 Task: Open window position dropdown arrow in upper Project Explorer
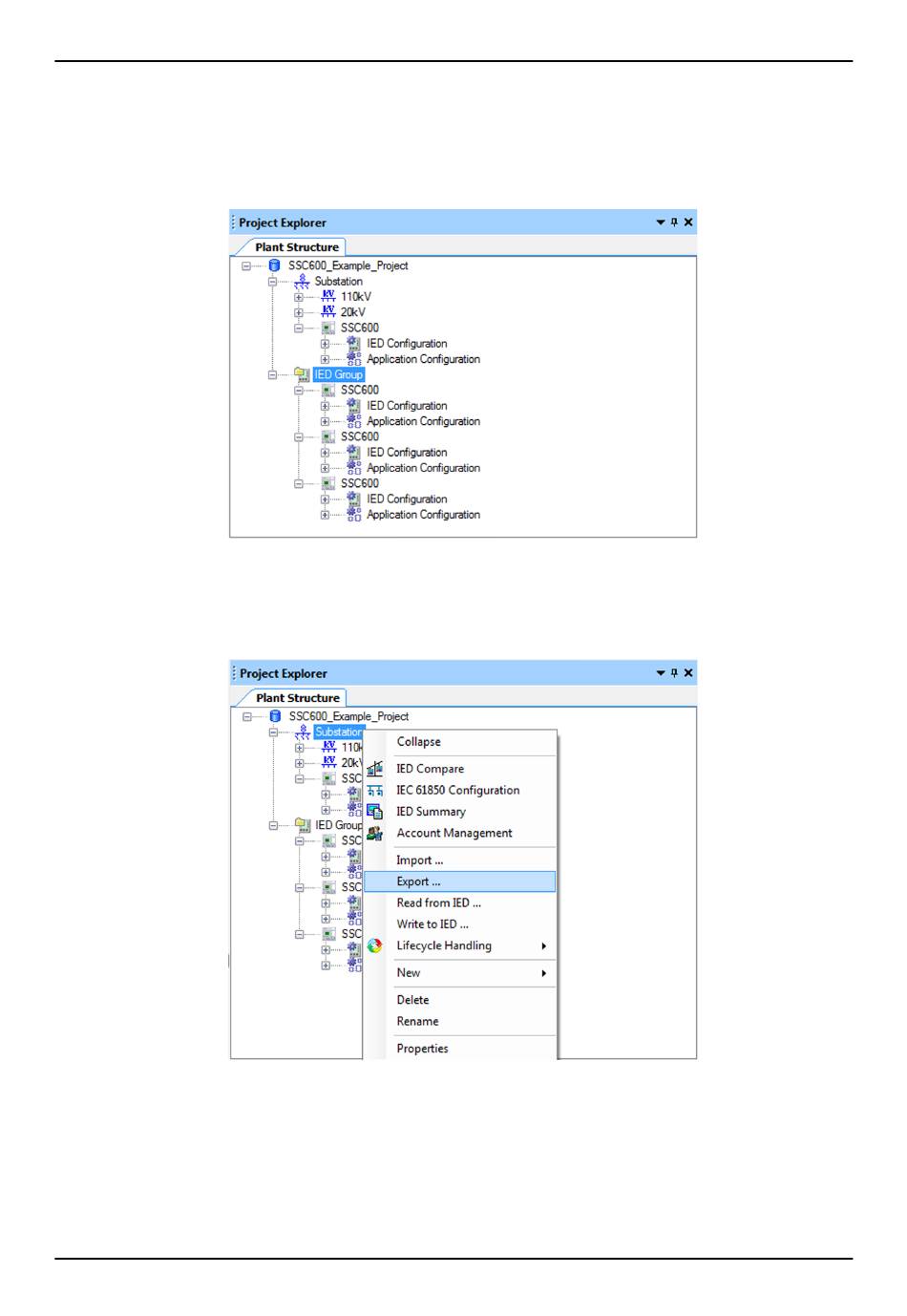[660, 223]
